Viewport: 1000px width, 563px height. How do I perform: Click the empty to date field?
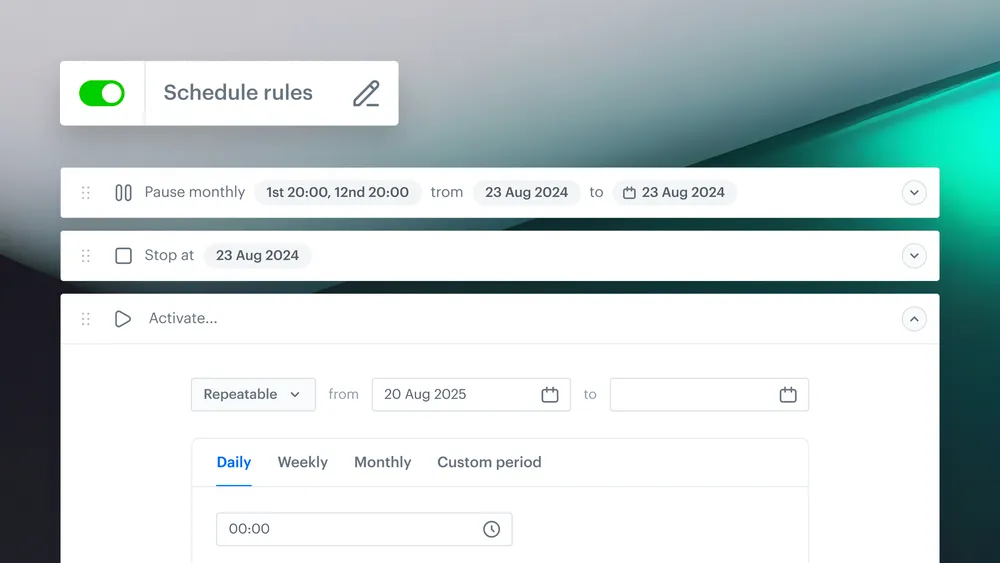click(709, 395)
